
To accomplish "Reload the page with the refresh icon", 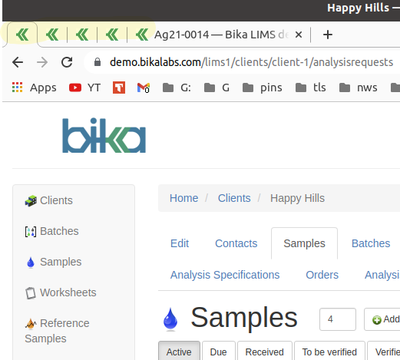I will 67,62.
